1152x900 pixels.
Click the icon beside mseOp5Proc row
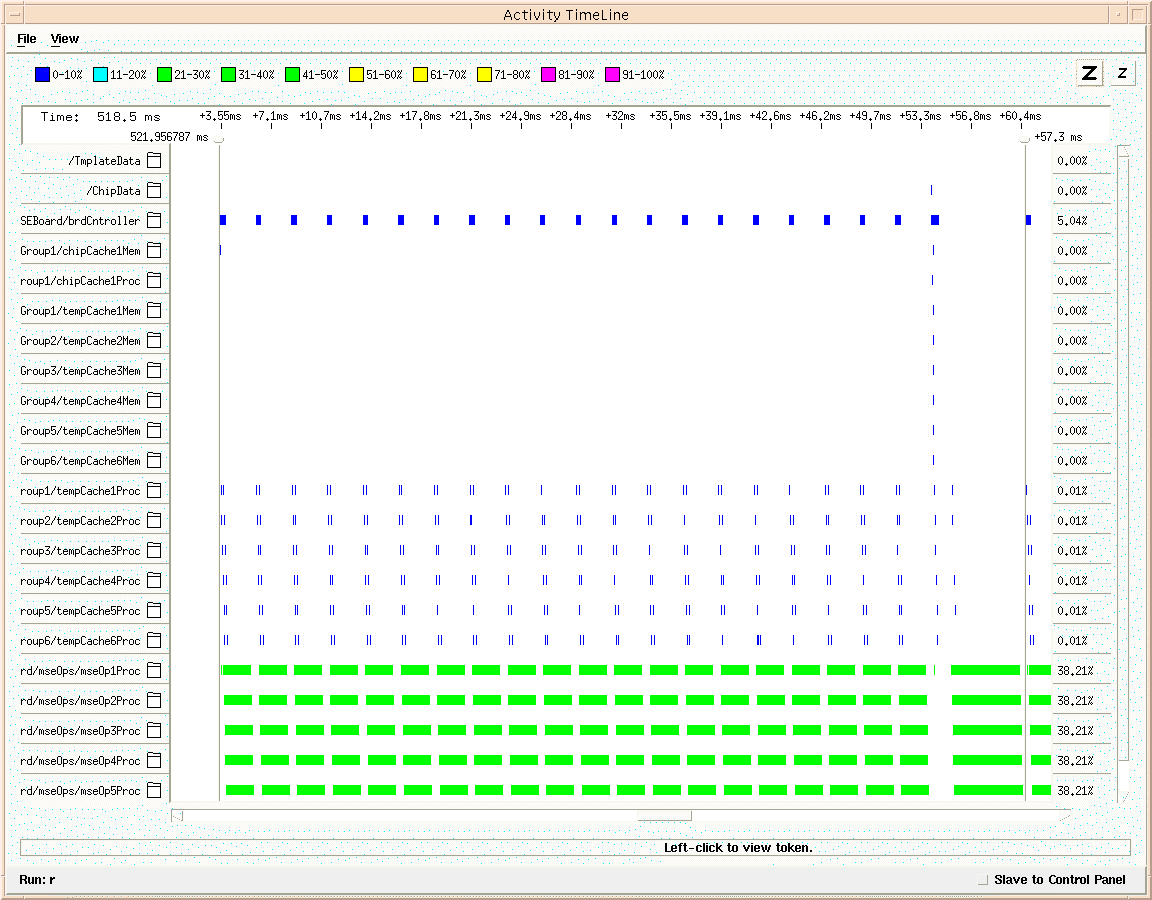point(154,791)
